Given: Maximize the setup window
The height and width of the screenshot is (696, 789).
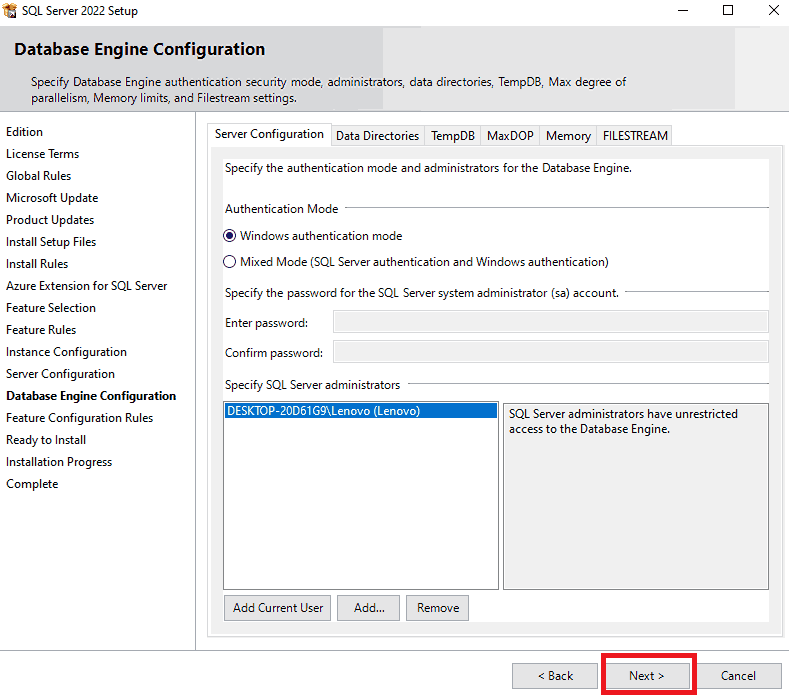Looking at the screenshot, I should pos(727,11).
